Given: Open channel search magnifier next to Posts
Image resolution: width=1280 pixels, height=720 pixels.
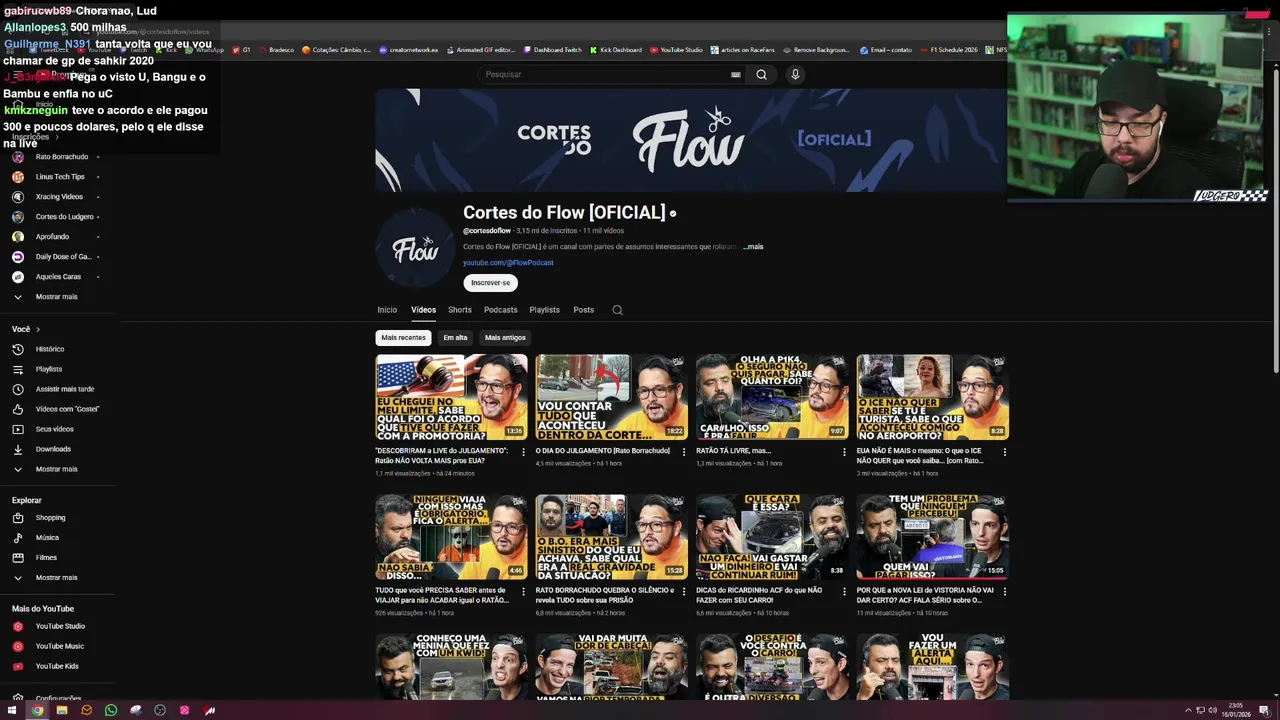Looking at the screenshot, I should tap(617, 310).
